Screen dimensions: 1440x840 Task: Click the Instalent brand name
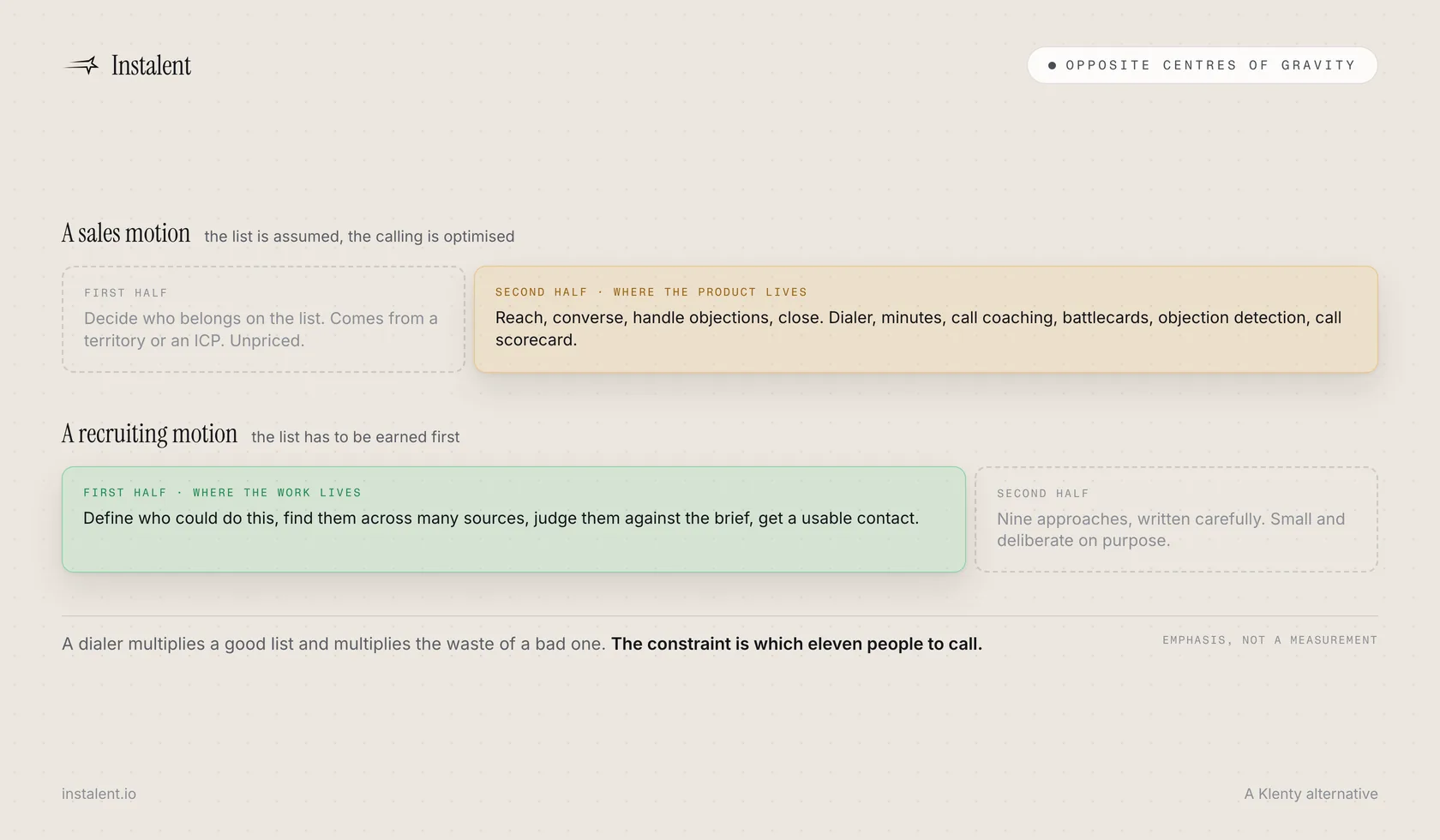point(151,65)
